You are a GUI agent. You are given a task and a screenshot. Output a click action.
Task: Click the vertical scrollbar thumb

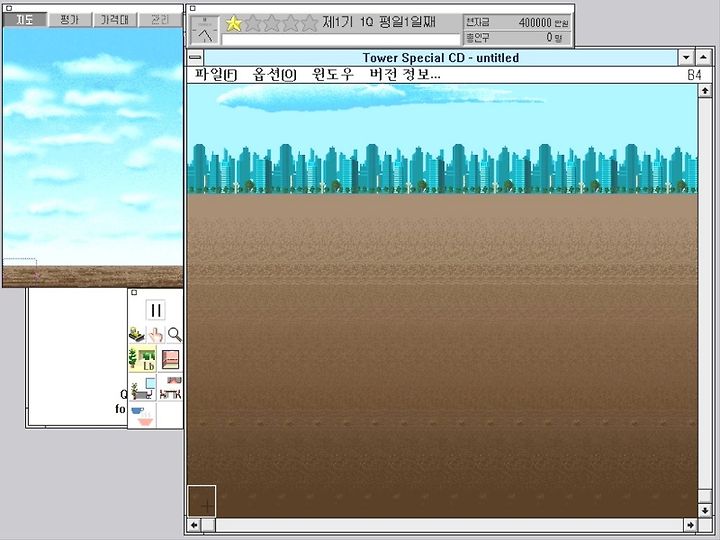(705, 496)
